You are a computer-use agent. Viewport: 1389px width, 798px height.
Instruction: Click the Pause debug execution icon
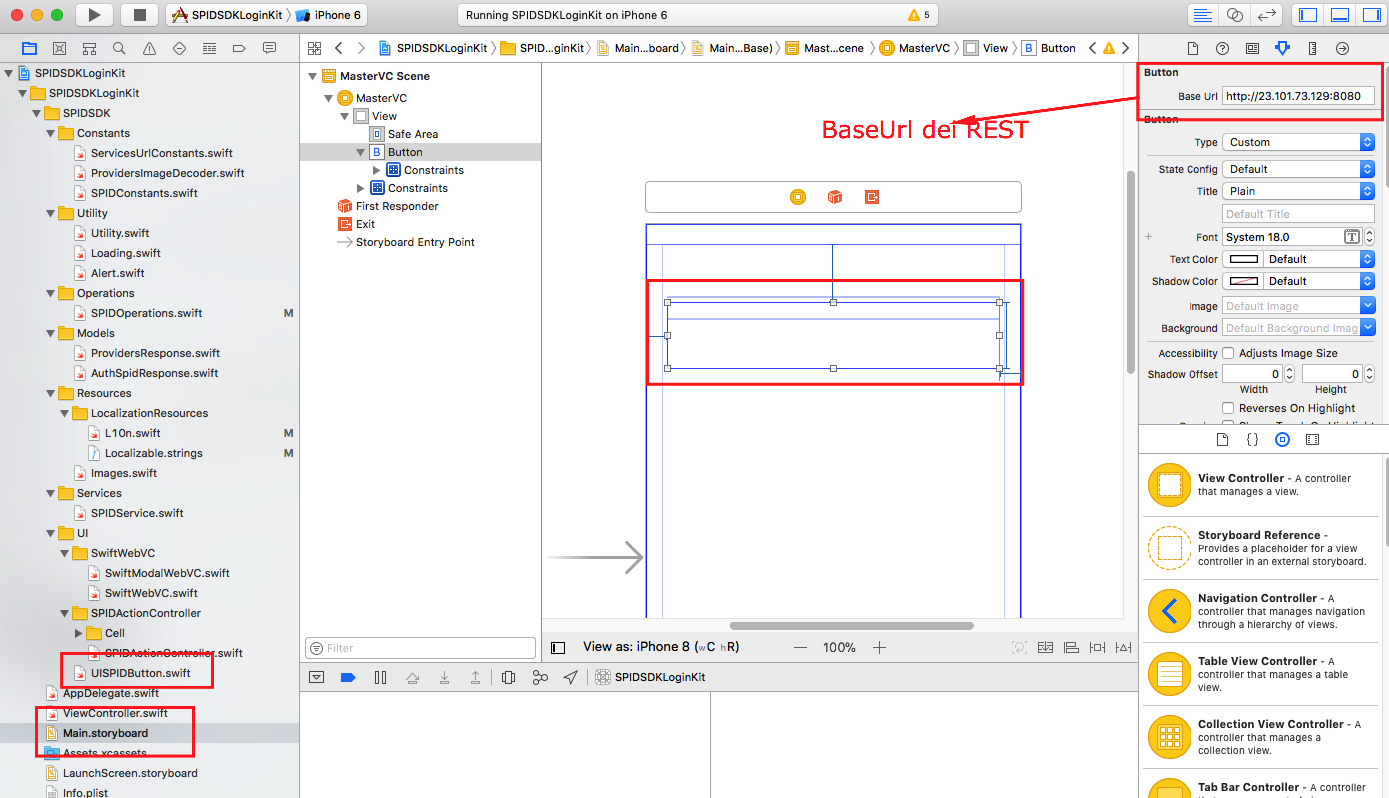click(380, 677)
